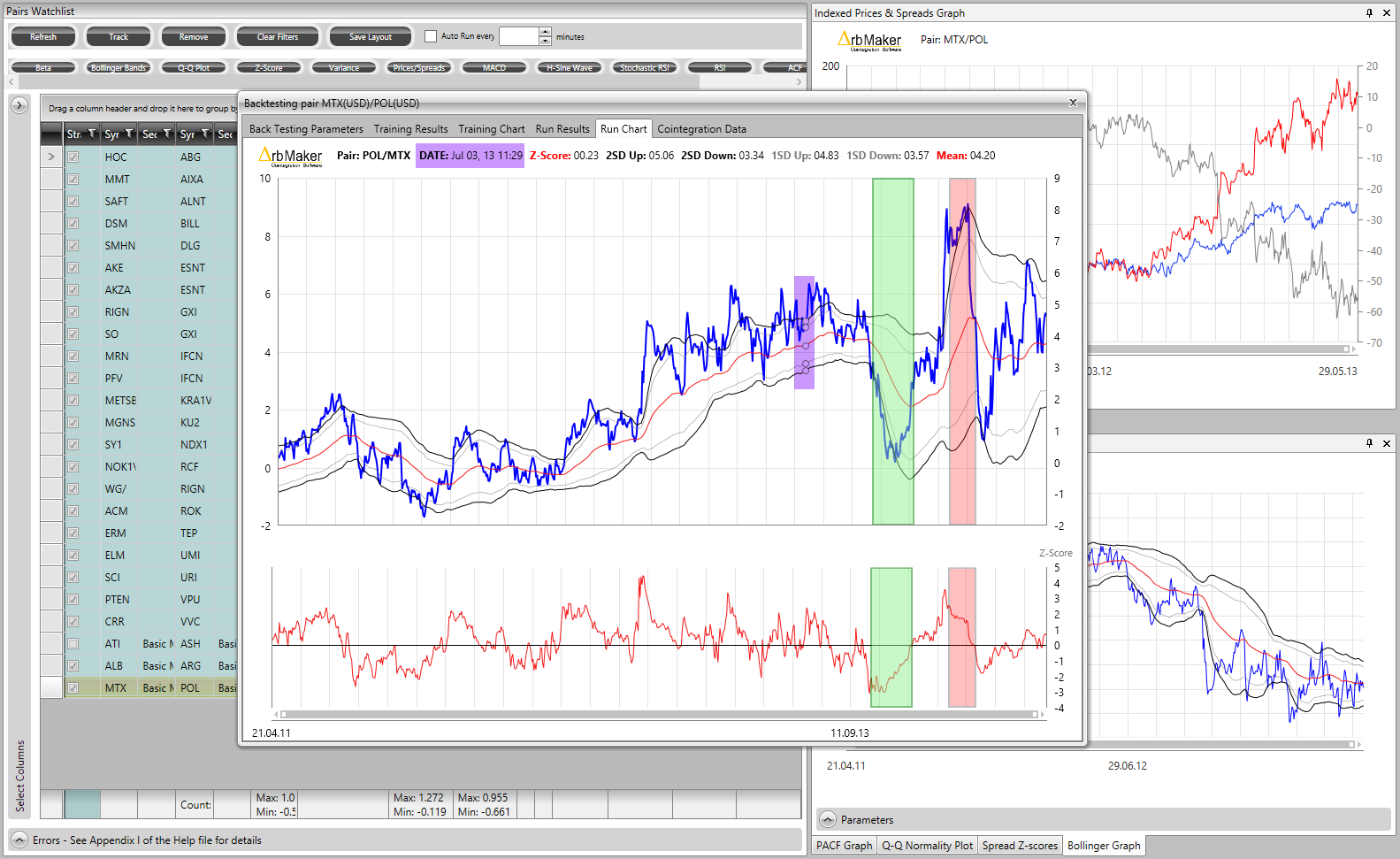1400x859 pixels.
Task: Open the Cointegration Data tab
Action: (701, 129)
